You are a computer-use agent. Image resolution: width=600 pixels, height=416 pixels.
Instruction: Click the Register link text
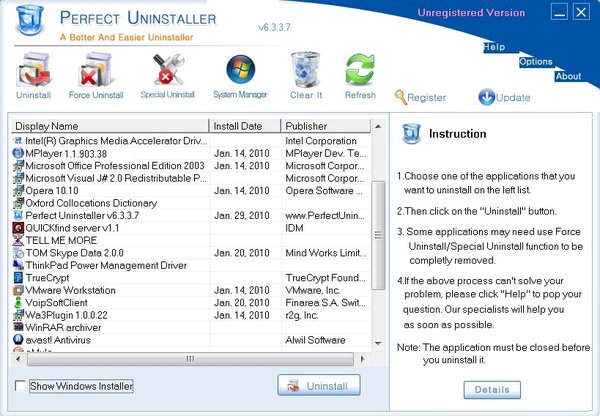click(426, 98)
